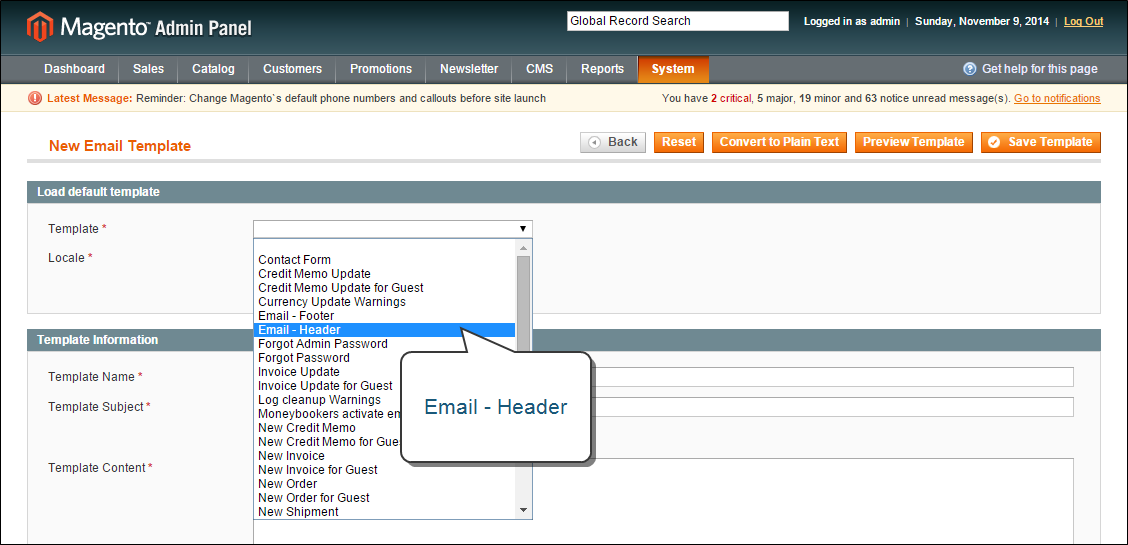The height and width of the screenshot is (545, 1128).
Task: Click the Template Name input field
Action: coord(832,377)
